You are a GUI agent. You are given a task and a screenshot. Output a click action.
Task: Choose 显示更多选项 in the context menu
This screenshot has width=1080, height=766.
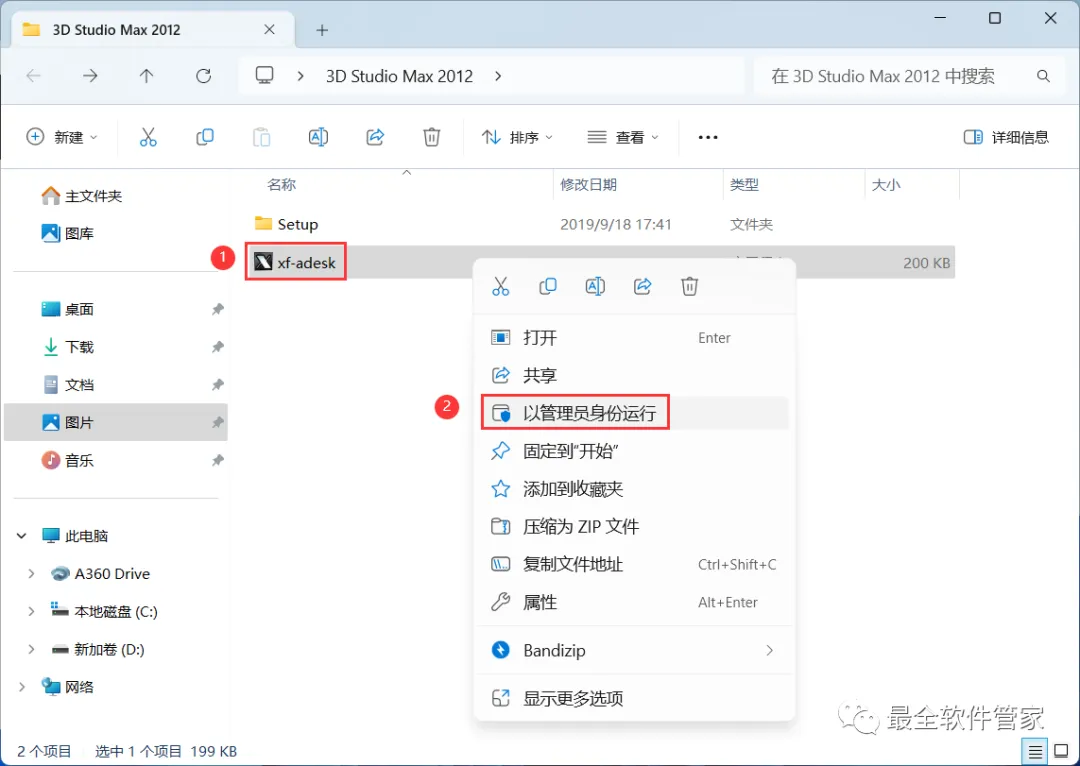[x=634, y=698]
